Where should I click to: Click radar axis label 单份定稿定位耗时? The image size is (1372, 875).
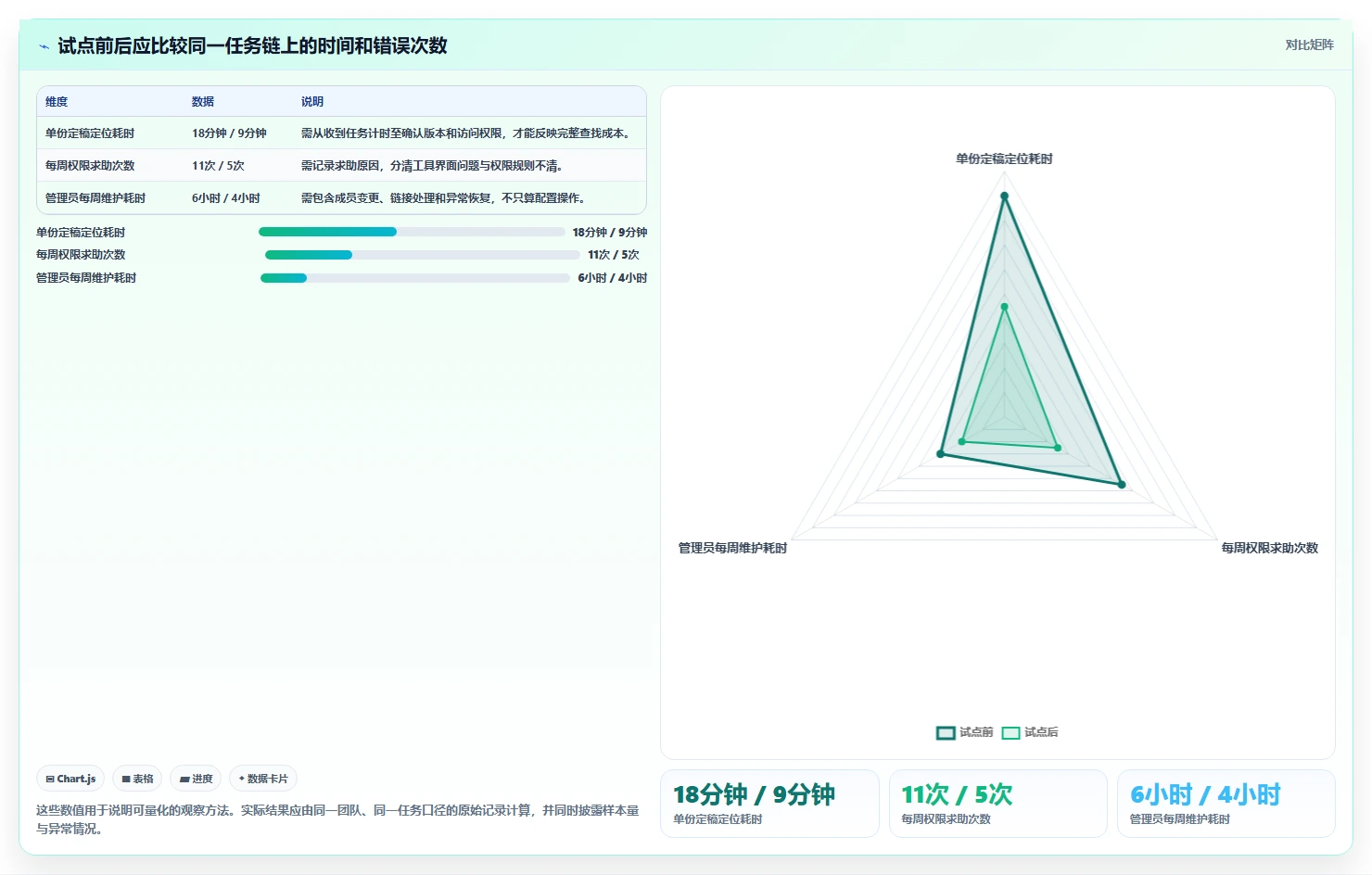[1004, 159]
